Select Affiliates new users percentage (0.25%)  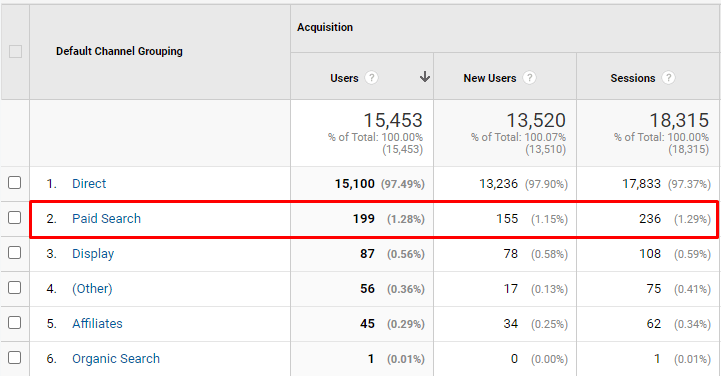pyautogui.click(x=549, y=324)
